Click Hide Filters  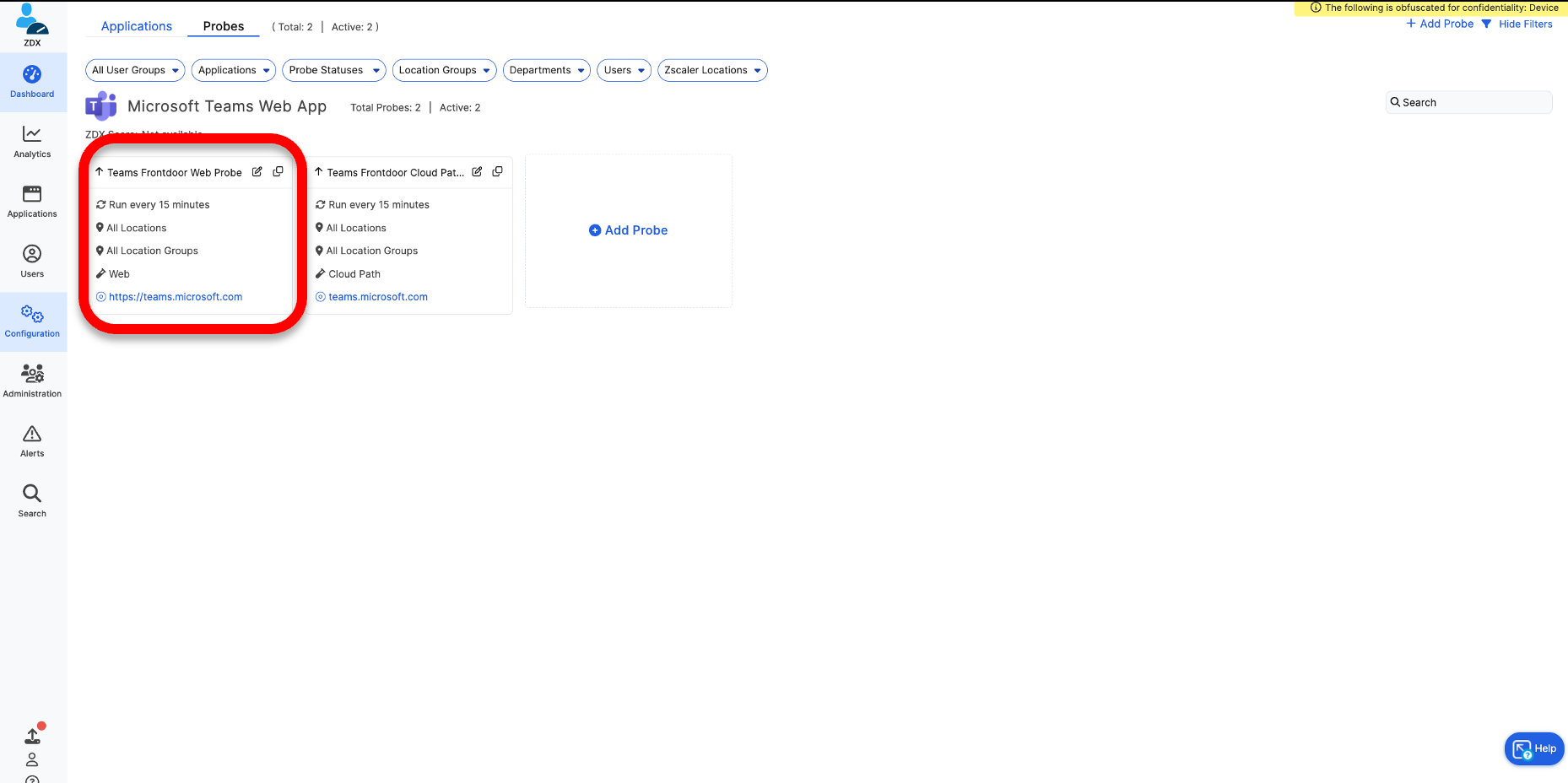click(x=1526, y=24)
